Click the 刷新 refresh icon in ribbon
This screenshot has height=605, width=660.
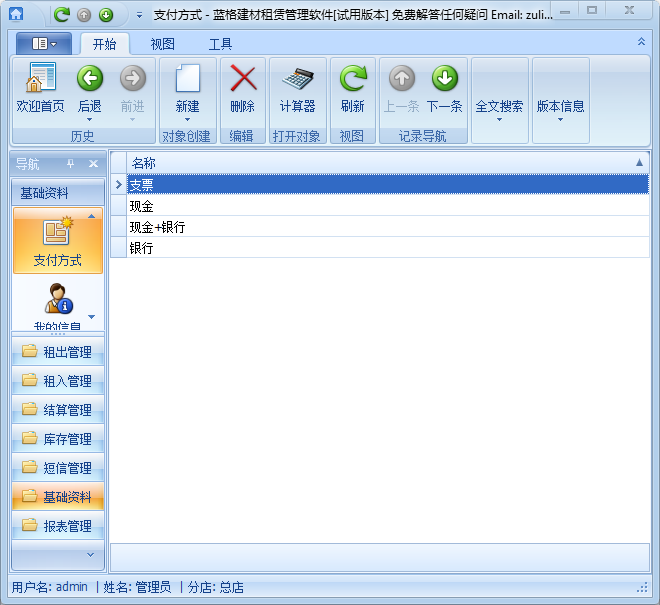tap(352, 79)
